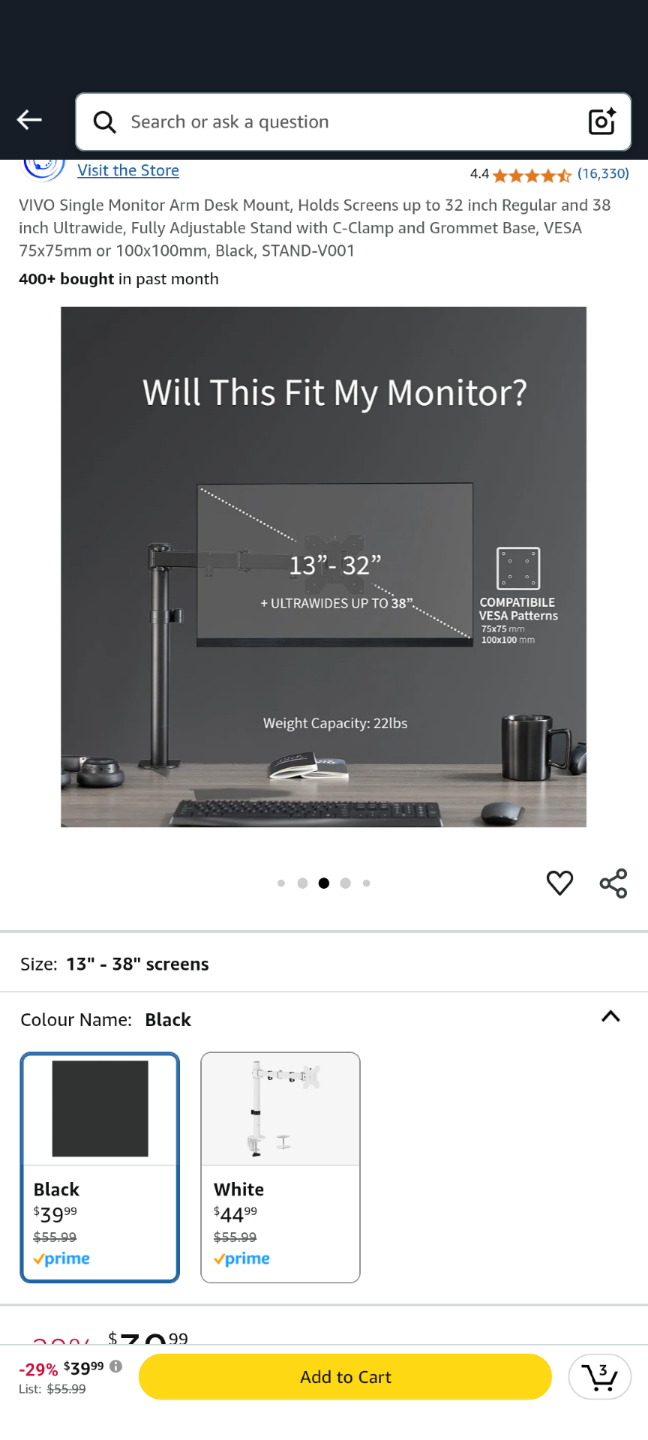Screen dimensions: 648x1440
Task: Click the Add to Cart button
Action: [x=345, y=1377]
